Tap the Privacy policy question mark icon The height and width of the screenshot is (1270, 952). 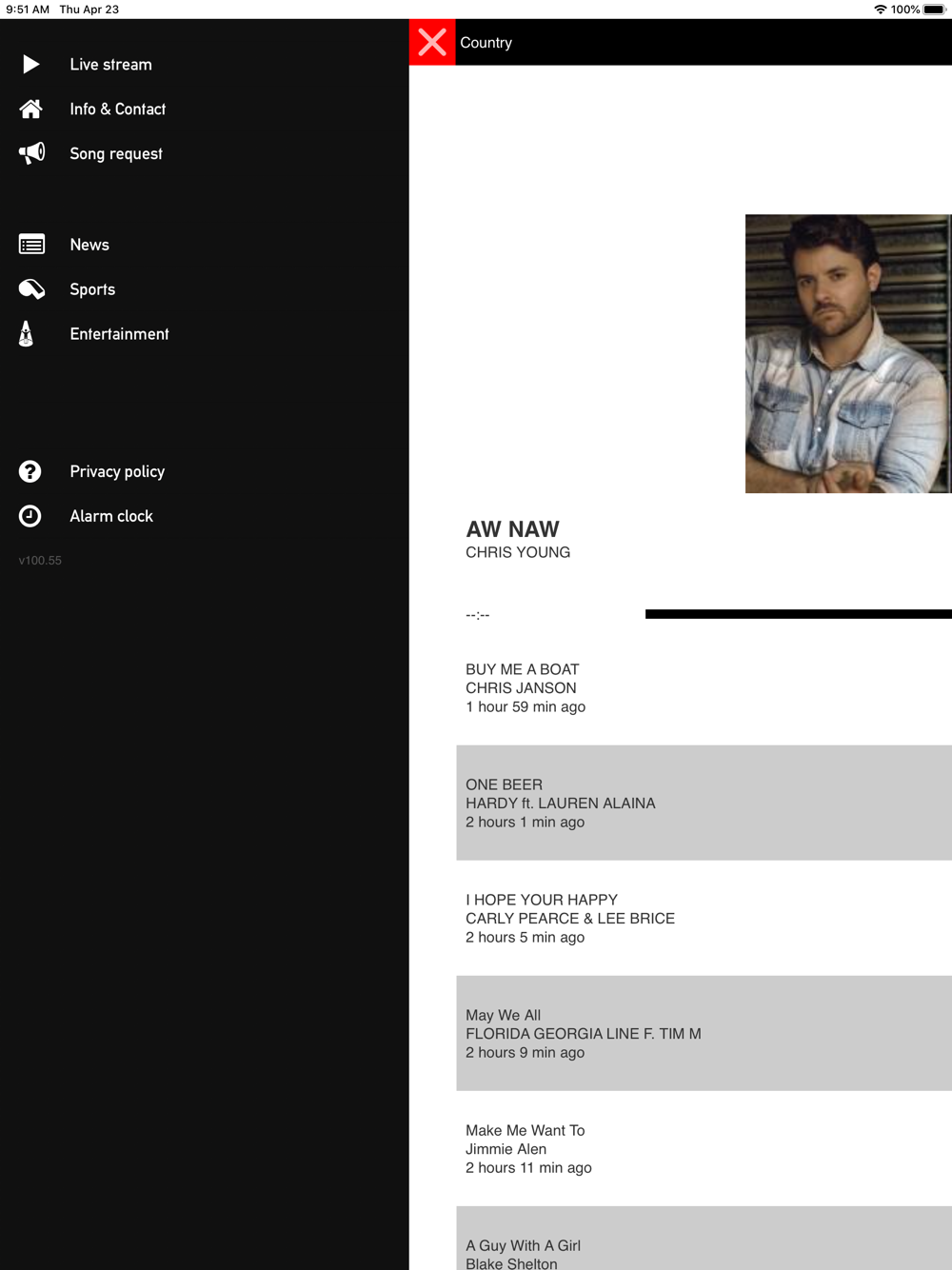30,471
